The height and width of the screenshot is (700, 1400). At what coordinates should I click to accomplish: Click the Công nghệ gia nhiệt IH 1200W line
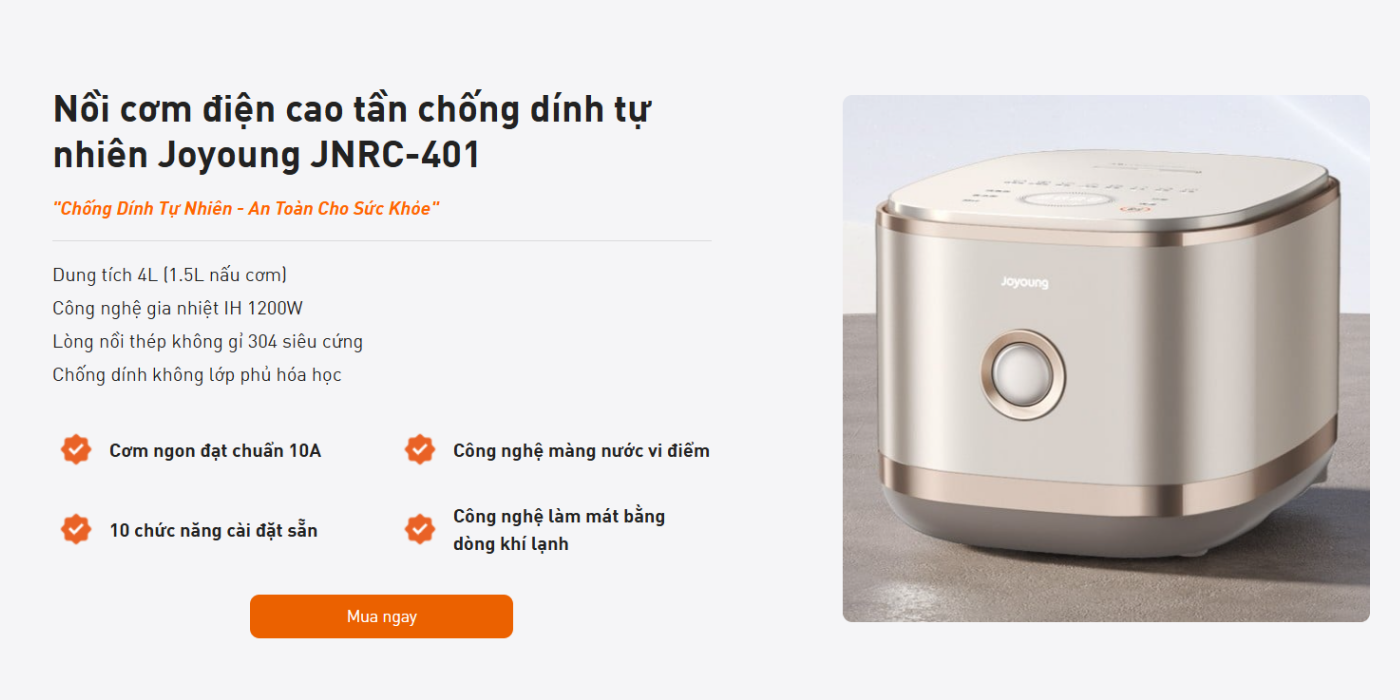click(x=178, y=308)
